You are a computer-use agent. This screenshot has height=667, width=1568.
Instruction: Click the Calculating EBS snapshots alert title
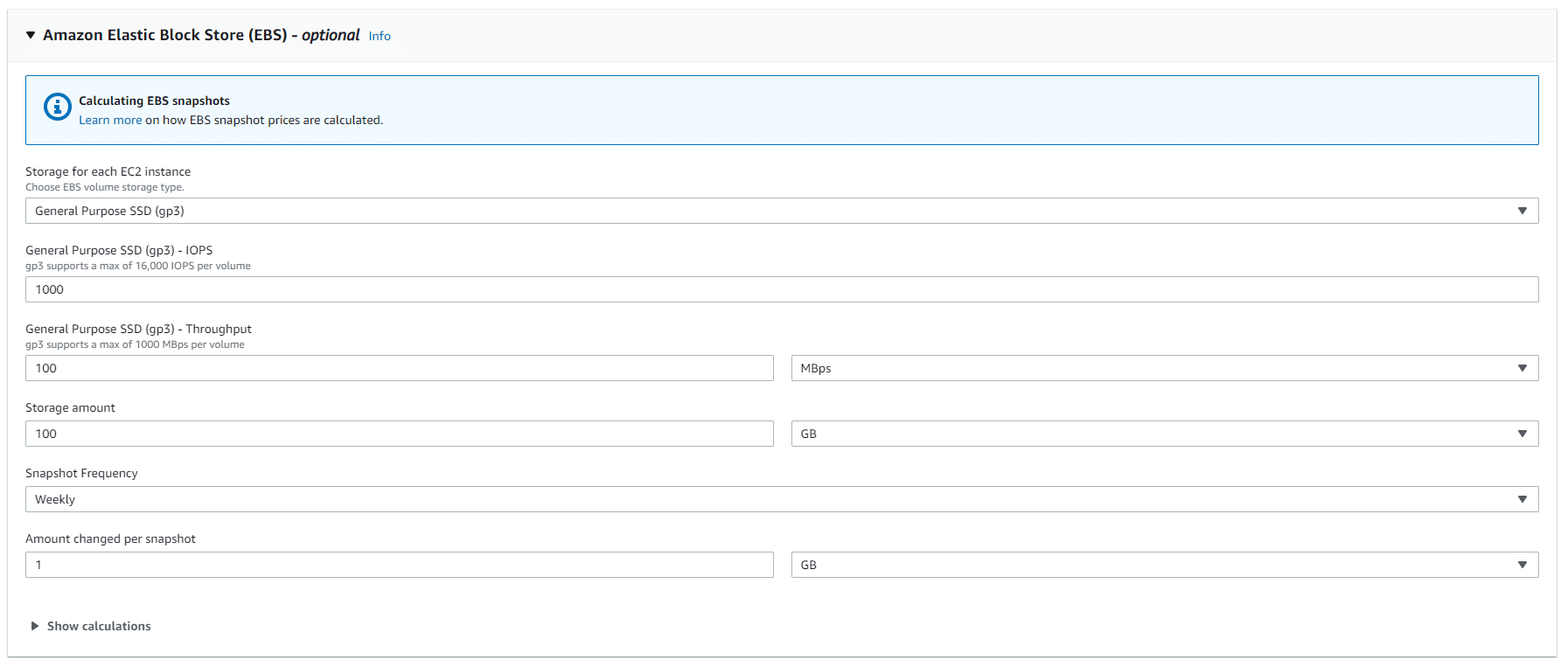point(154,101)
